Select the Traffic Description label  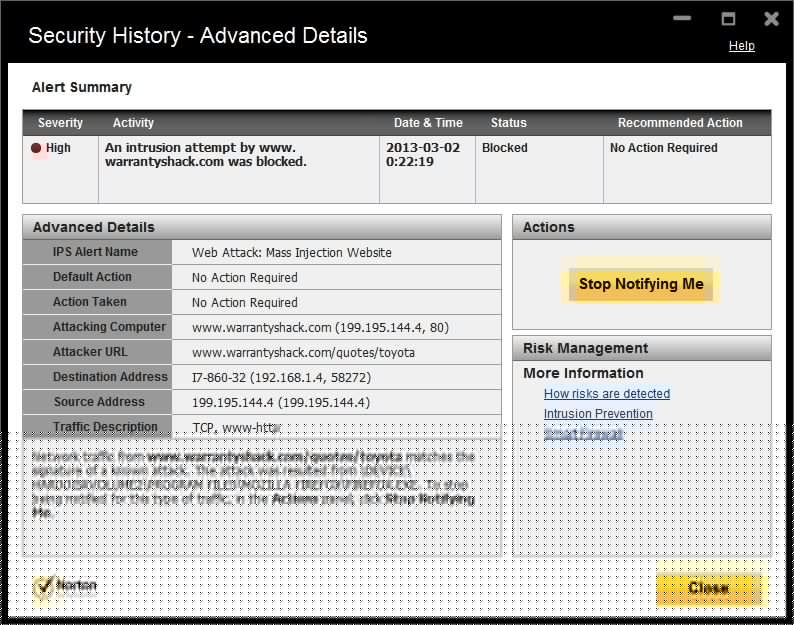(105, 426)
